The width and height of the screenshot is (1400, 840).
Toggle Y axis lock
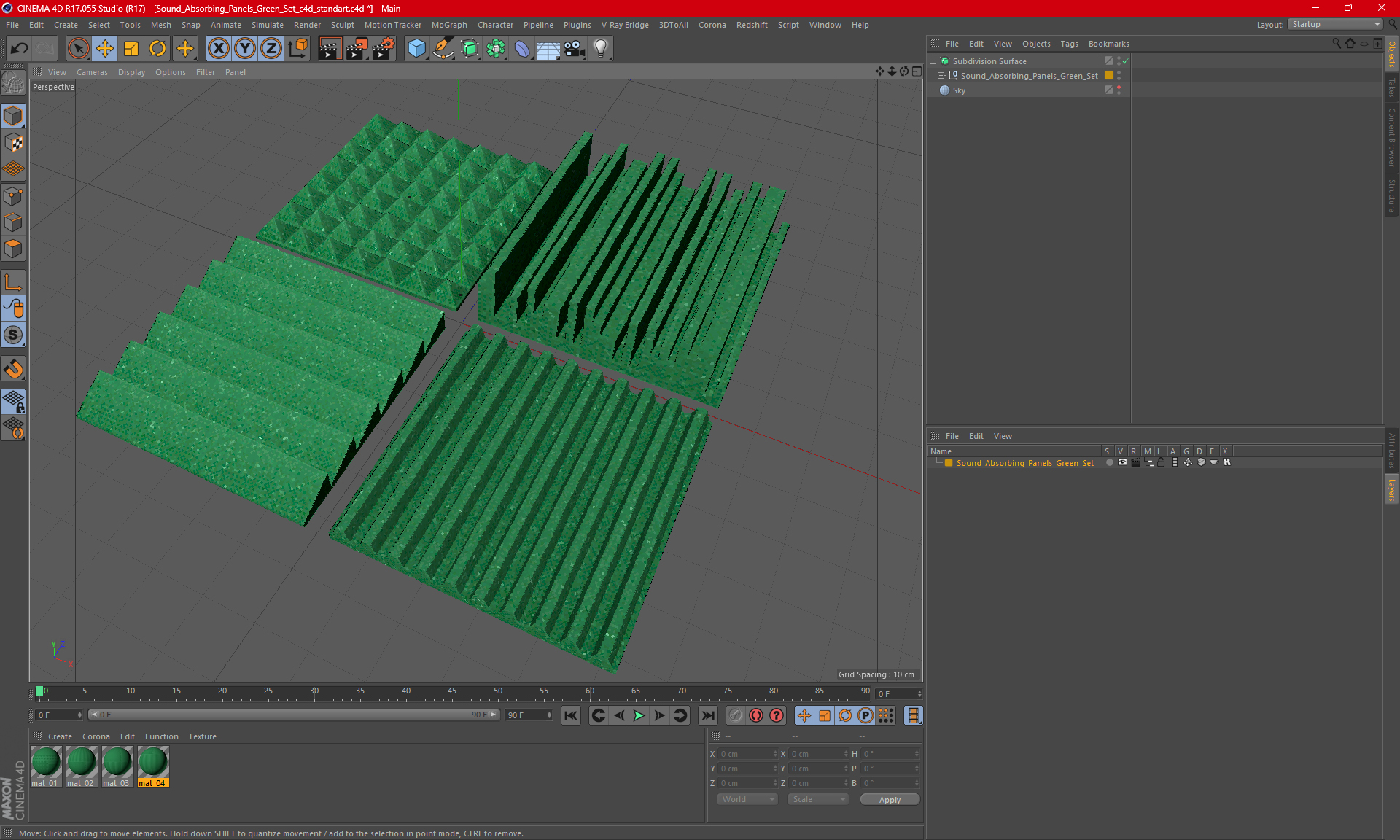245,49
